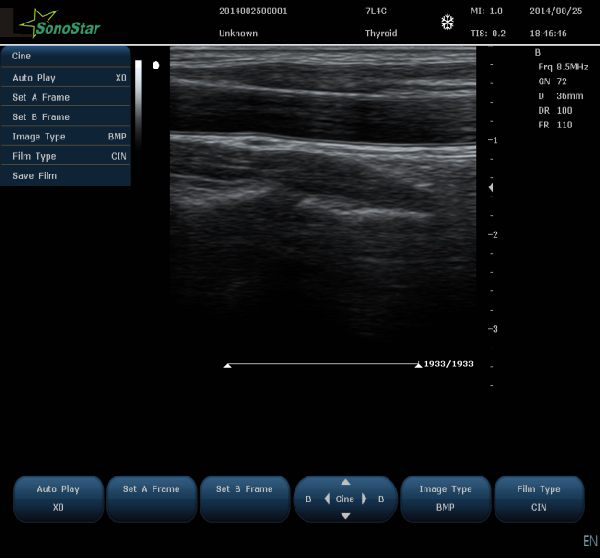This screenshot has height=558, width=600.
Task: Click the cine frame progress bar
Action: pos(322,365)
